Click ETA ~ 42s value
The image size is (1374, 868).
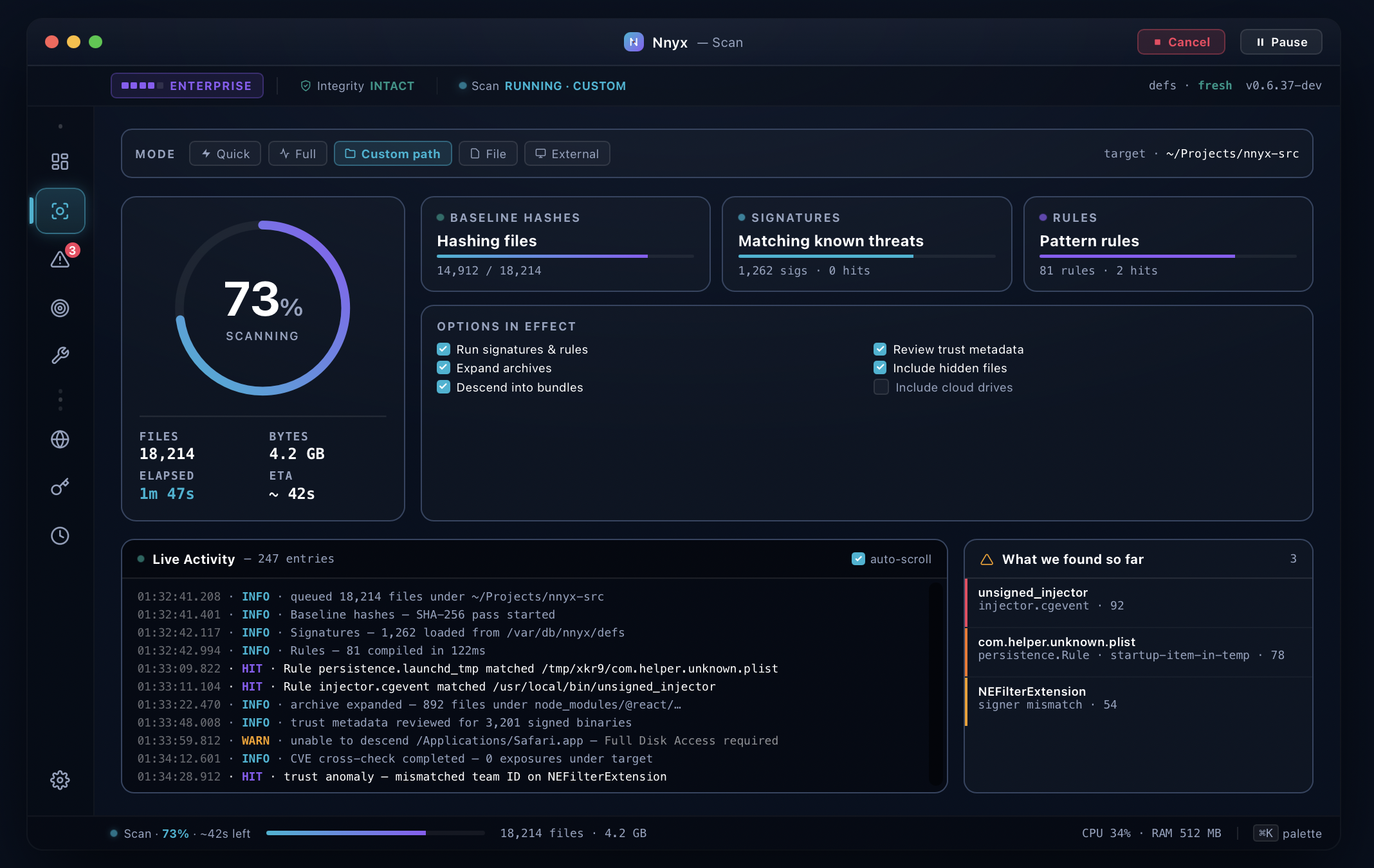click(292, 494)
